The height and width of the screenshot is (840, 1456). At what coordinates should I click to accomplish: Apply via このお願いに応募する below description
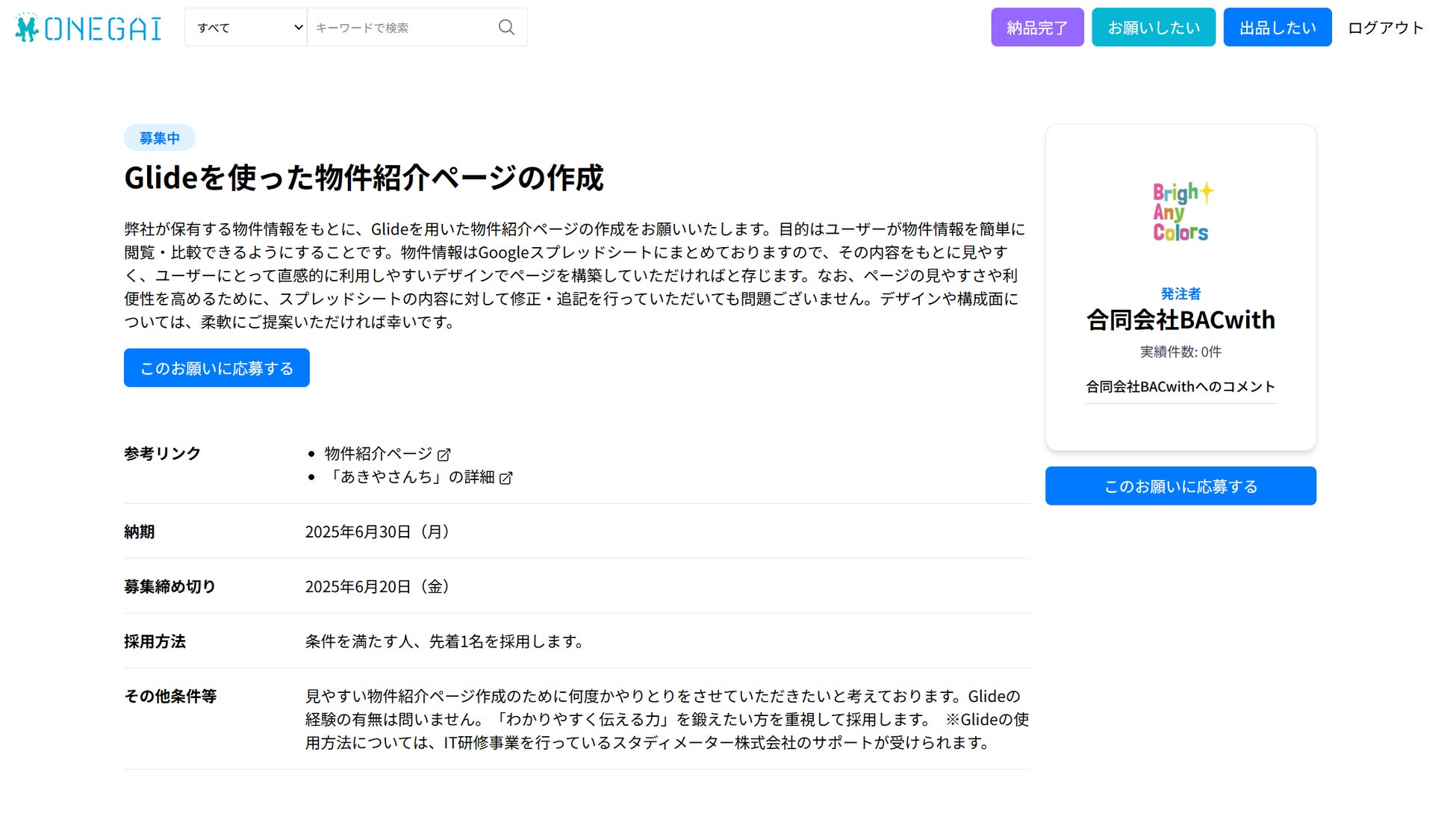(x=217, y=368)
